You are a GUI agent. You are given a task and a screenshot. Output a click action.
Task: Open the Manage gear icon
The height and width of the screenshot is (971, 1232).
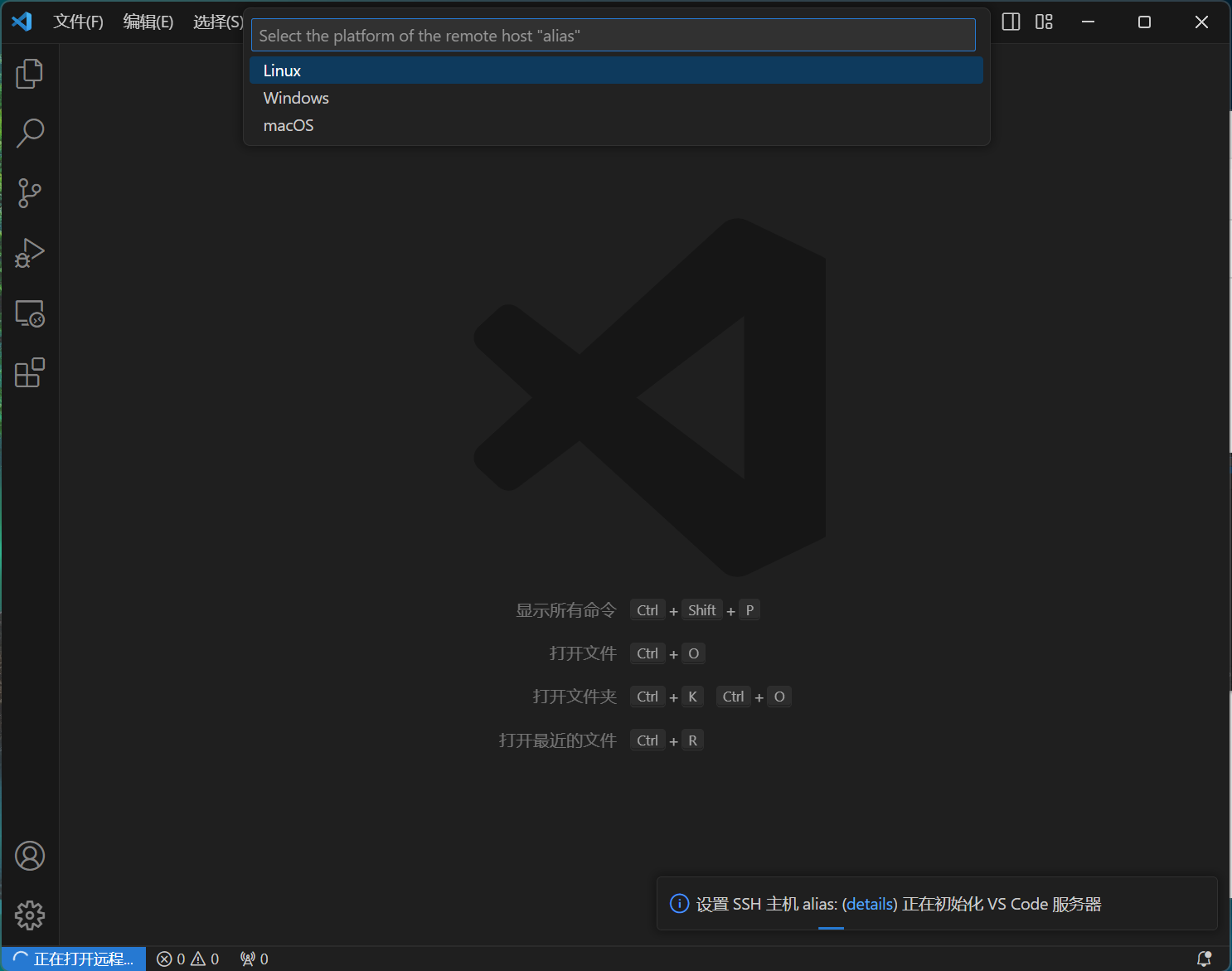click(30, 915)
